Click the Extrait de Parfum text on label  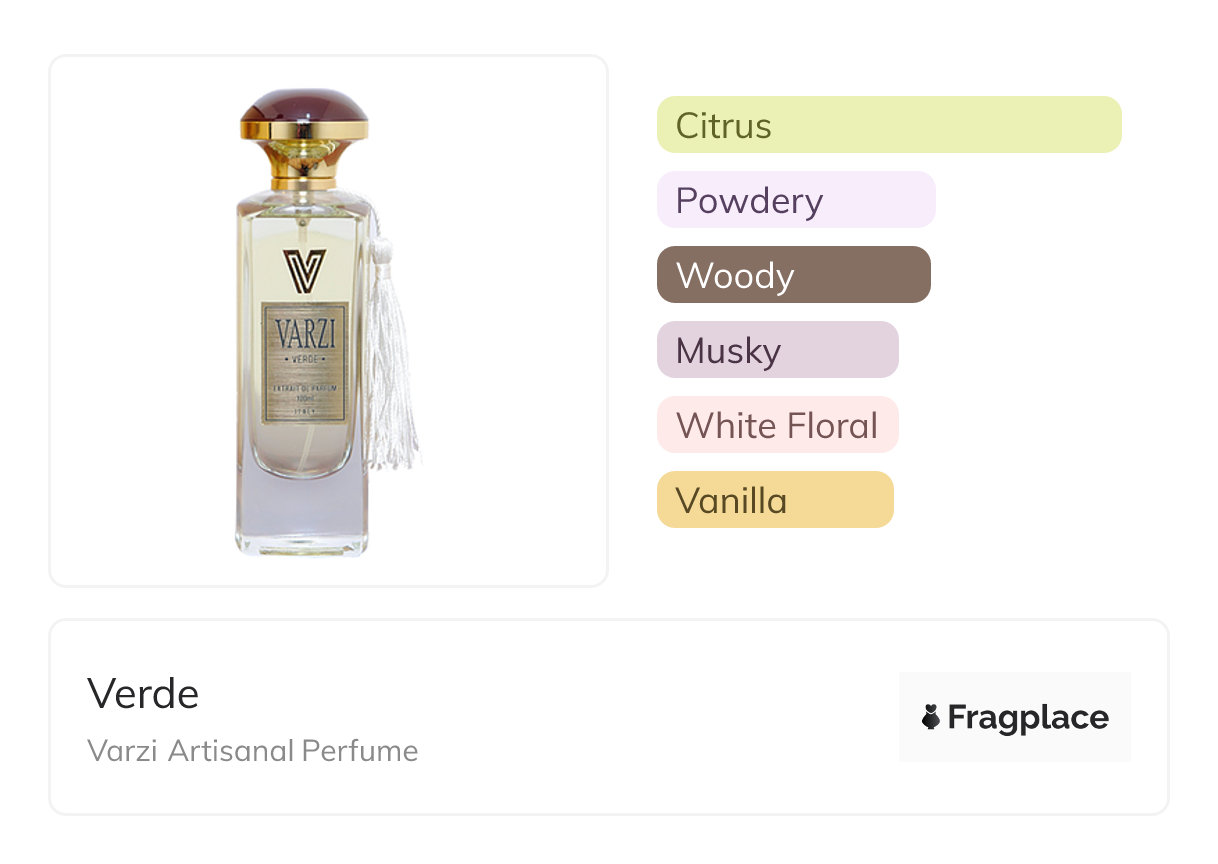point(305,385)
